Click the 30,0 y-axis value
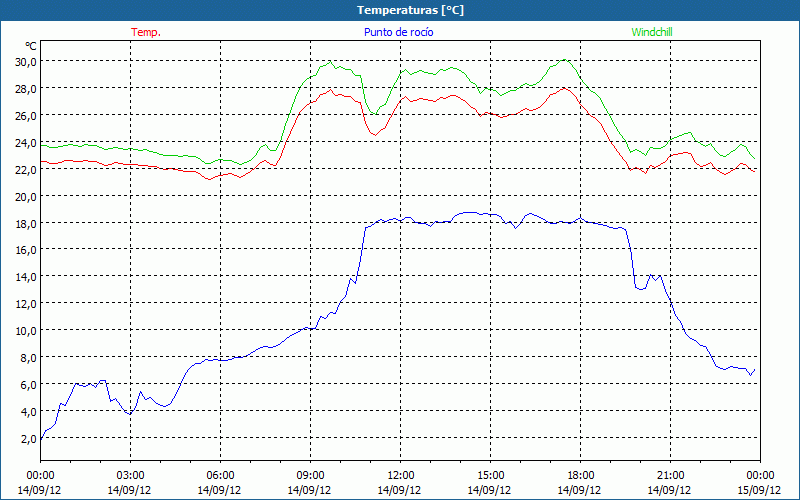Image resolution: width=800 pixels, height=500 pixels. [x=26, y=61]
